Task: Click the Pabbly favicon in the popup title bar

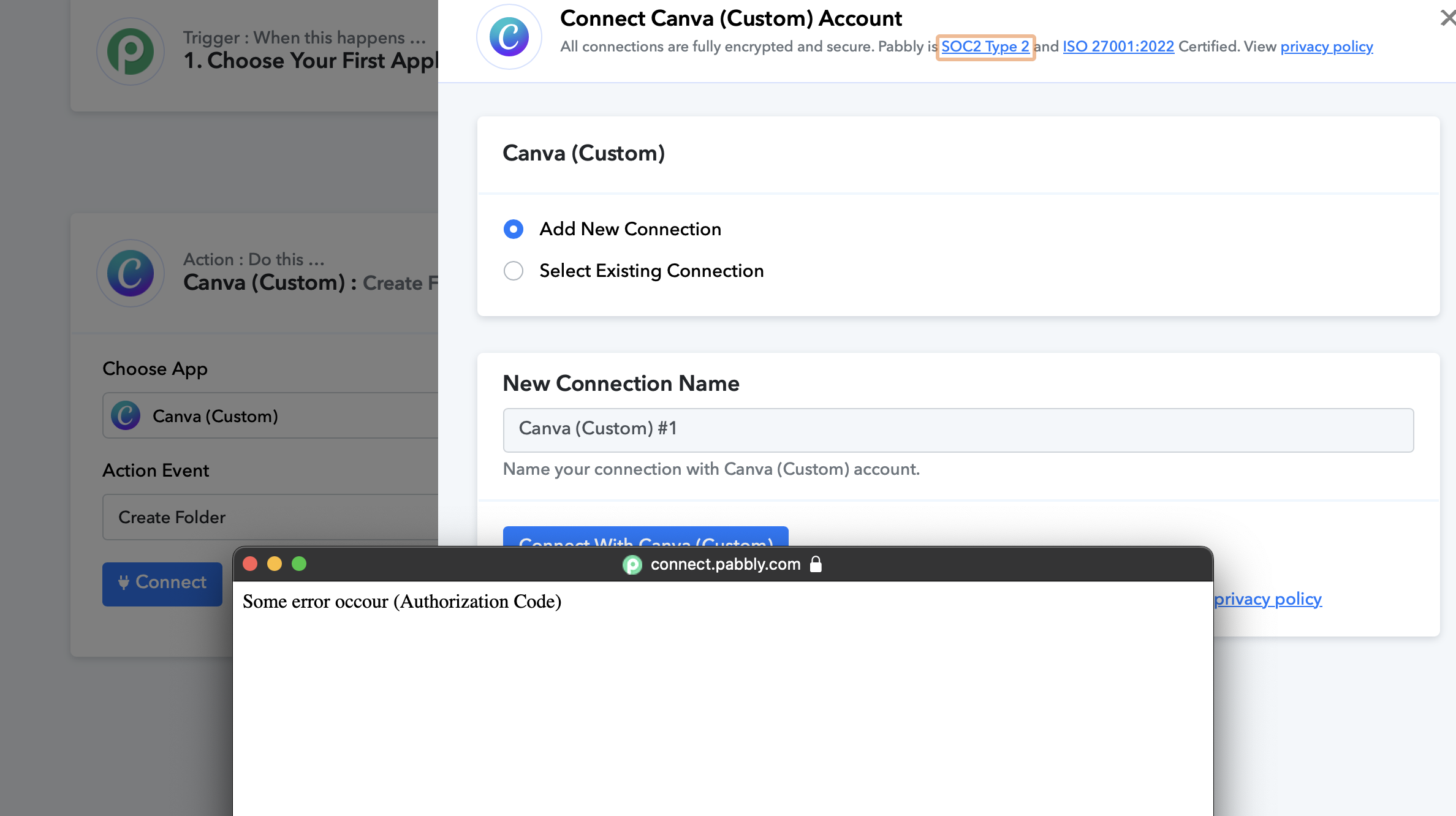Action: 632,564
